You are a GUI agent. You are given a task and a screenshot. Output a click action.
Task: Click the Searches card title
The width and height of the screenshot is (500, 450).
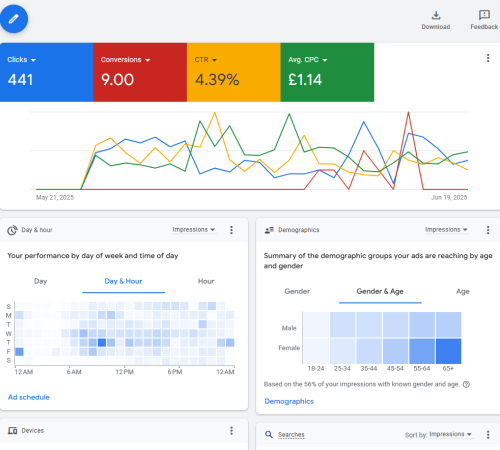[x=291, y=434]
